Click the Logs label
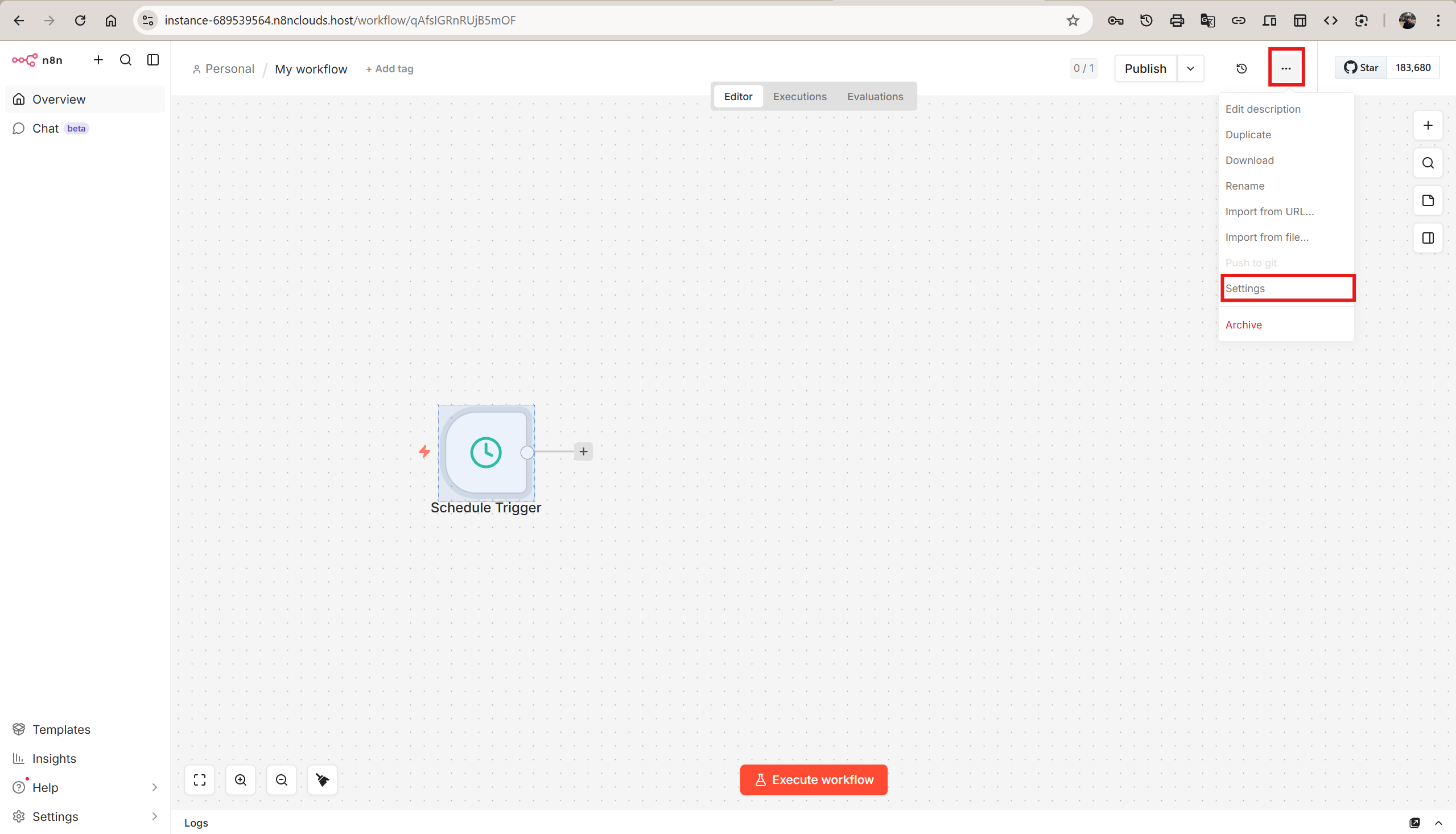1456x834 pixels. (196, 823)
